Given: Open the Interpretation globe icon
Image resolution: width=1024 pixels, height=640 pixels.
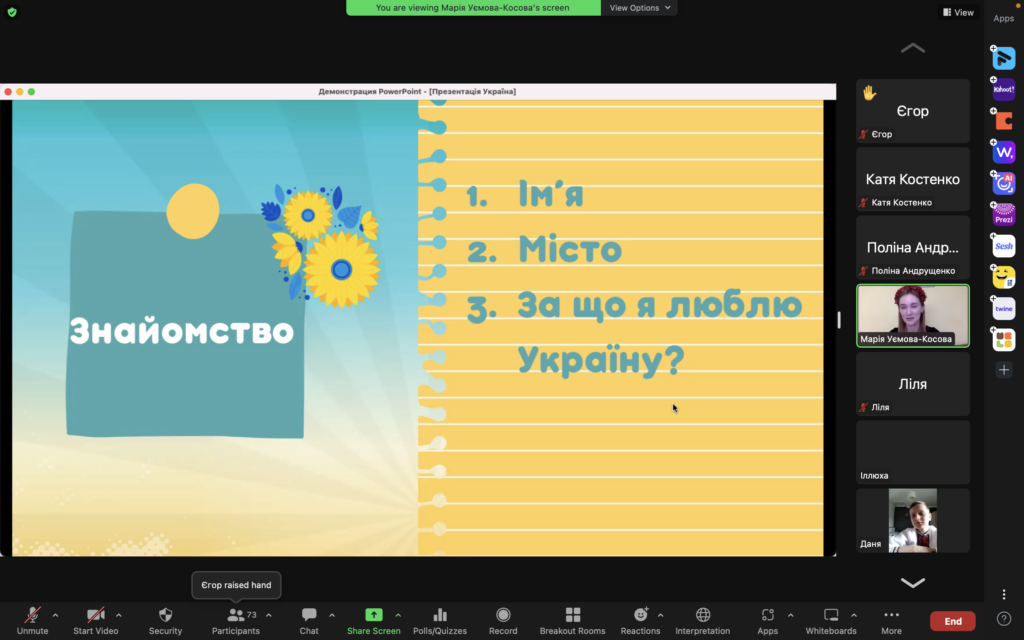Looking at the screenshot, I should point(702,615).
